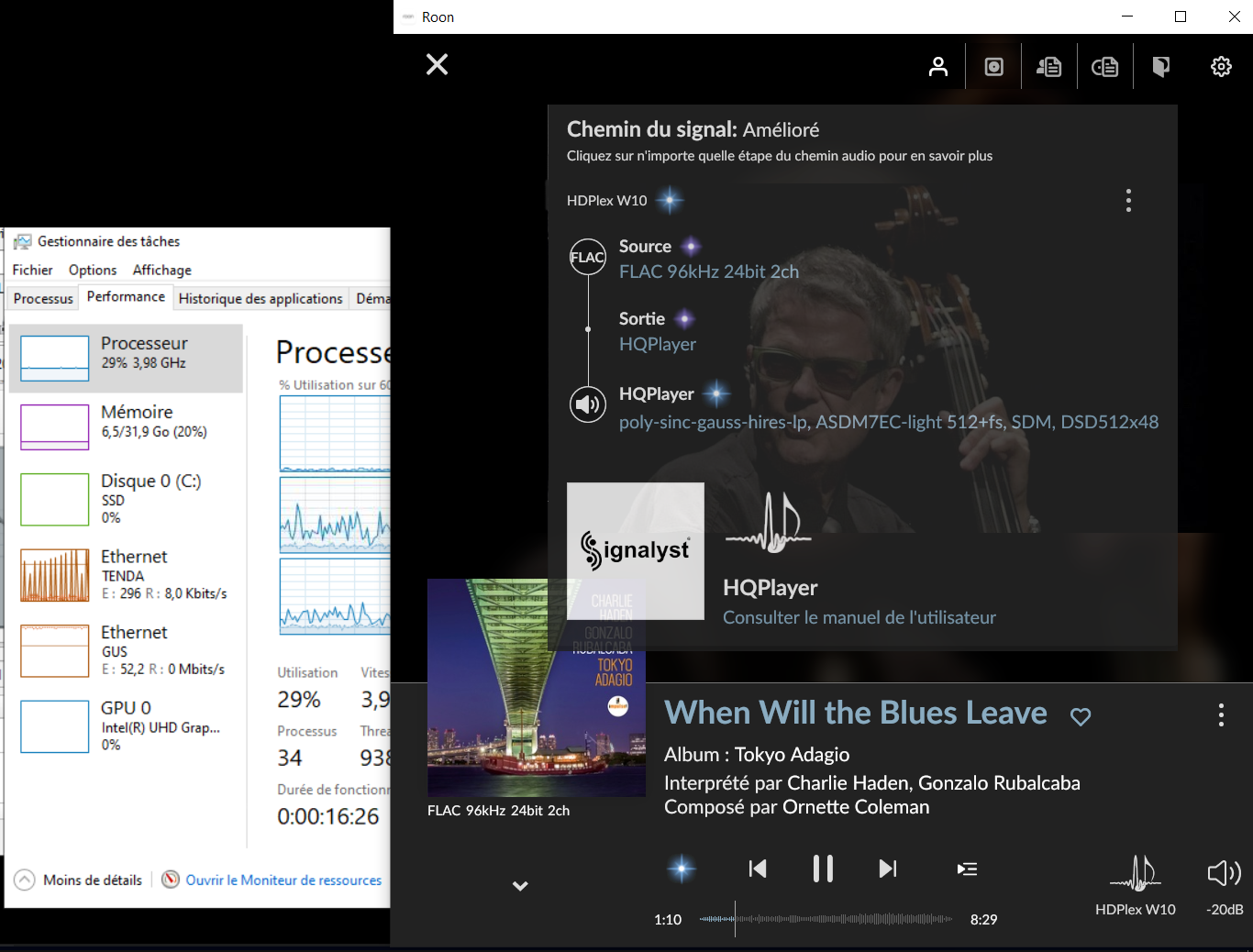Click the Signalyst logo thumbnail

pyautogui.click(x=636, y=551)
